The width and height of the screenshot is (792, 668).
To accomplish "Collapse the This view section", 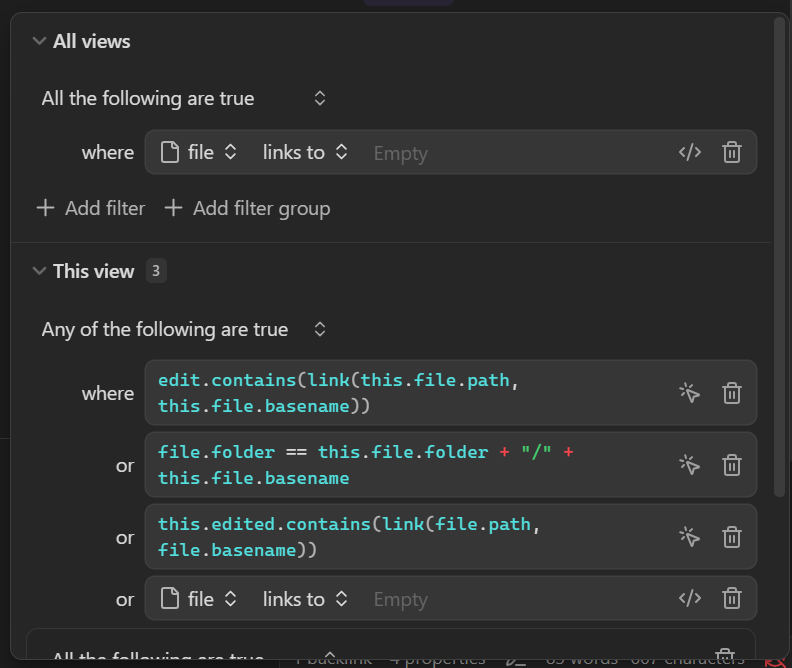I will (x=40, y=271).
